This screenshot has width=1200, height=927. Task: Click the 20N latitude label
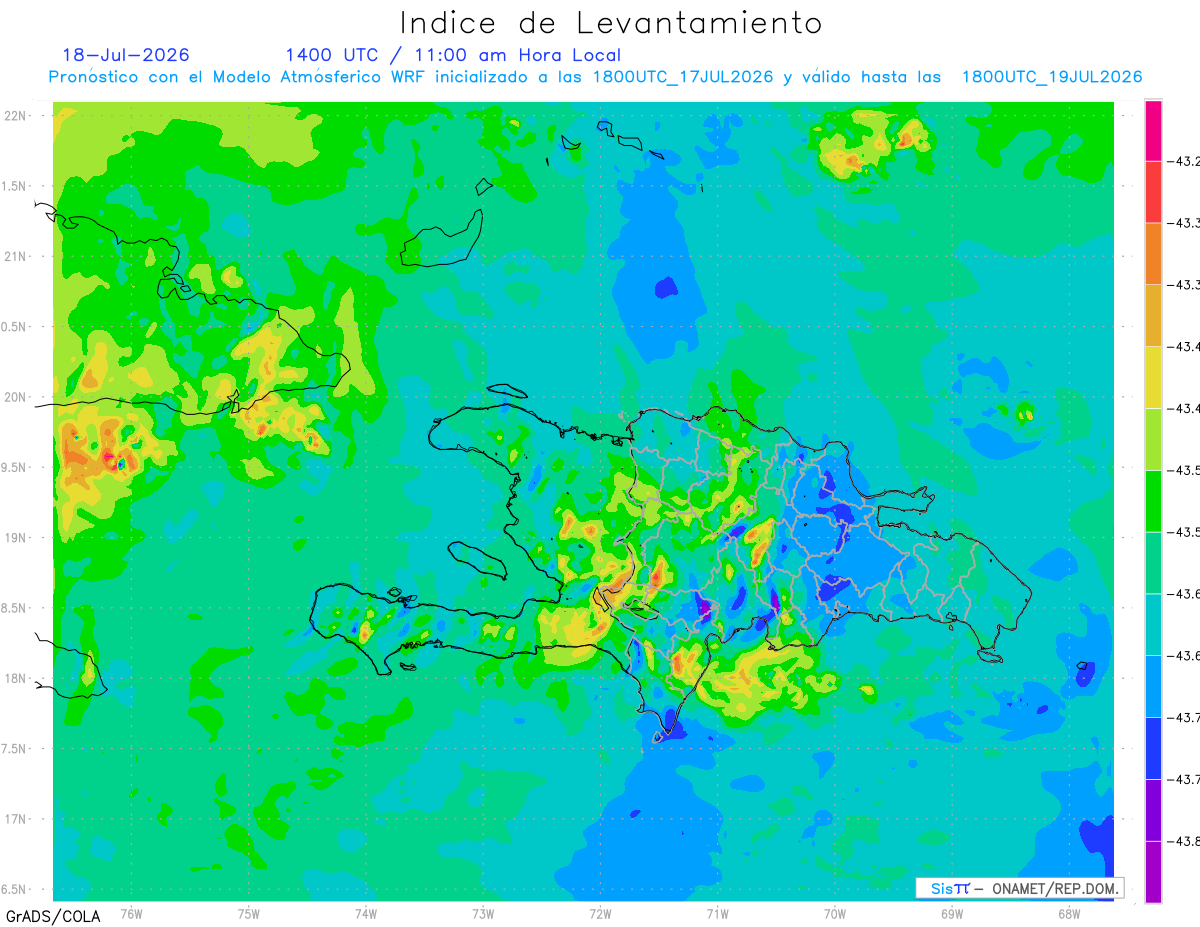(x=17, y=397)
